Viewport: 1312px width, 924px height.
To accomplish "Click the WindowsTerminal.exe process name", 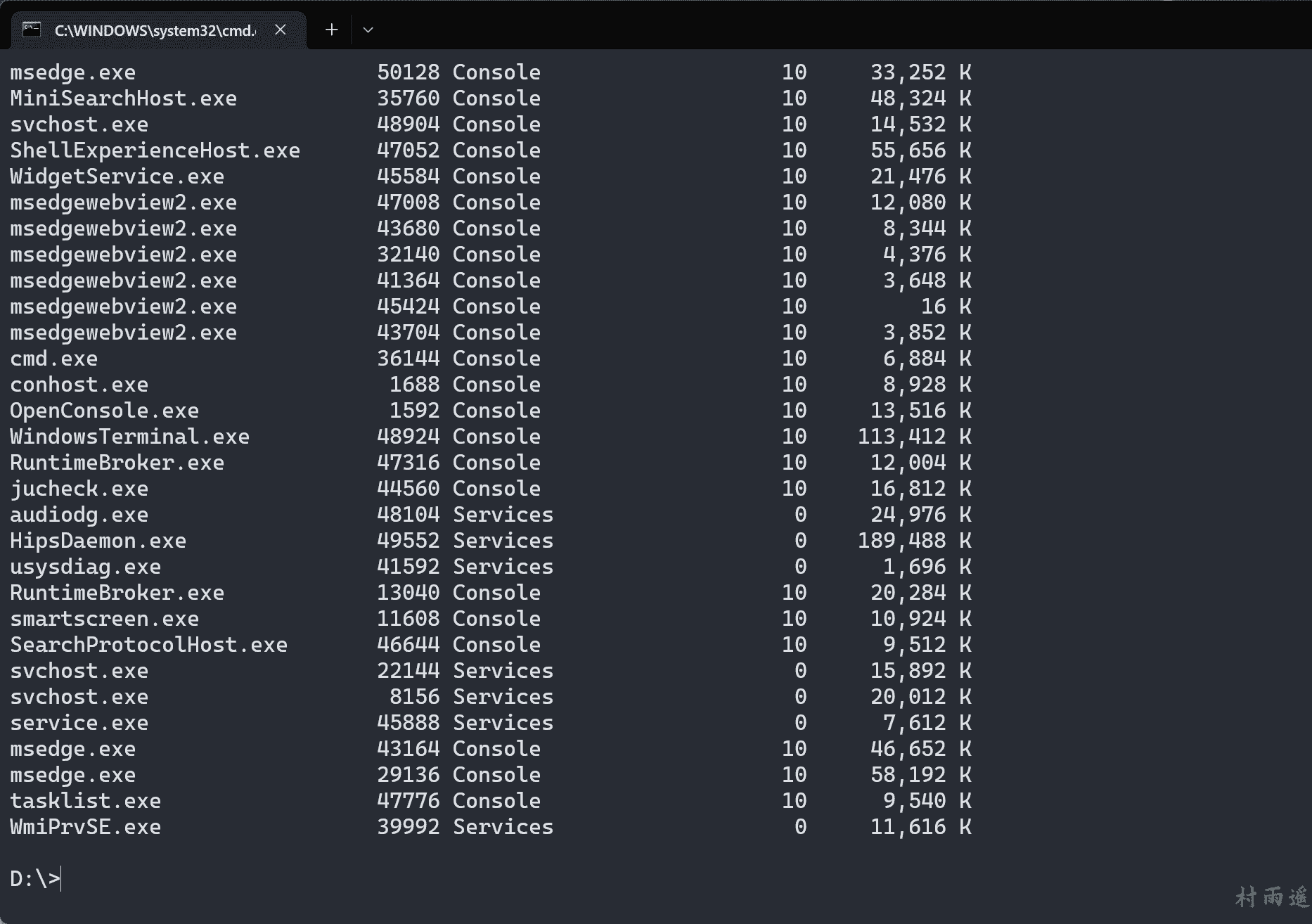I will [129, 437].
